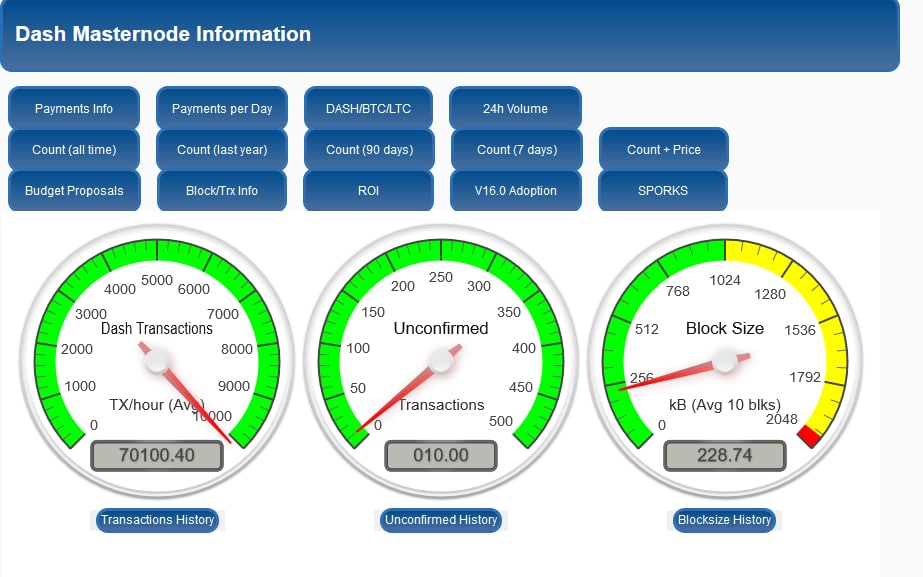
Task: View V16.0 Adoption statistics
Action: coord(516,191)
